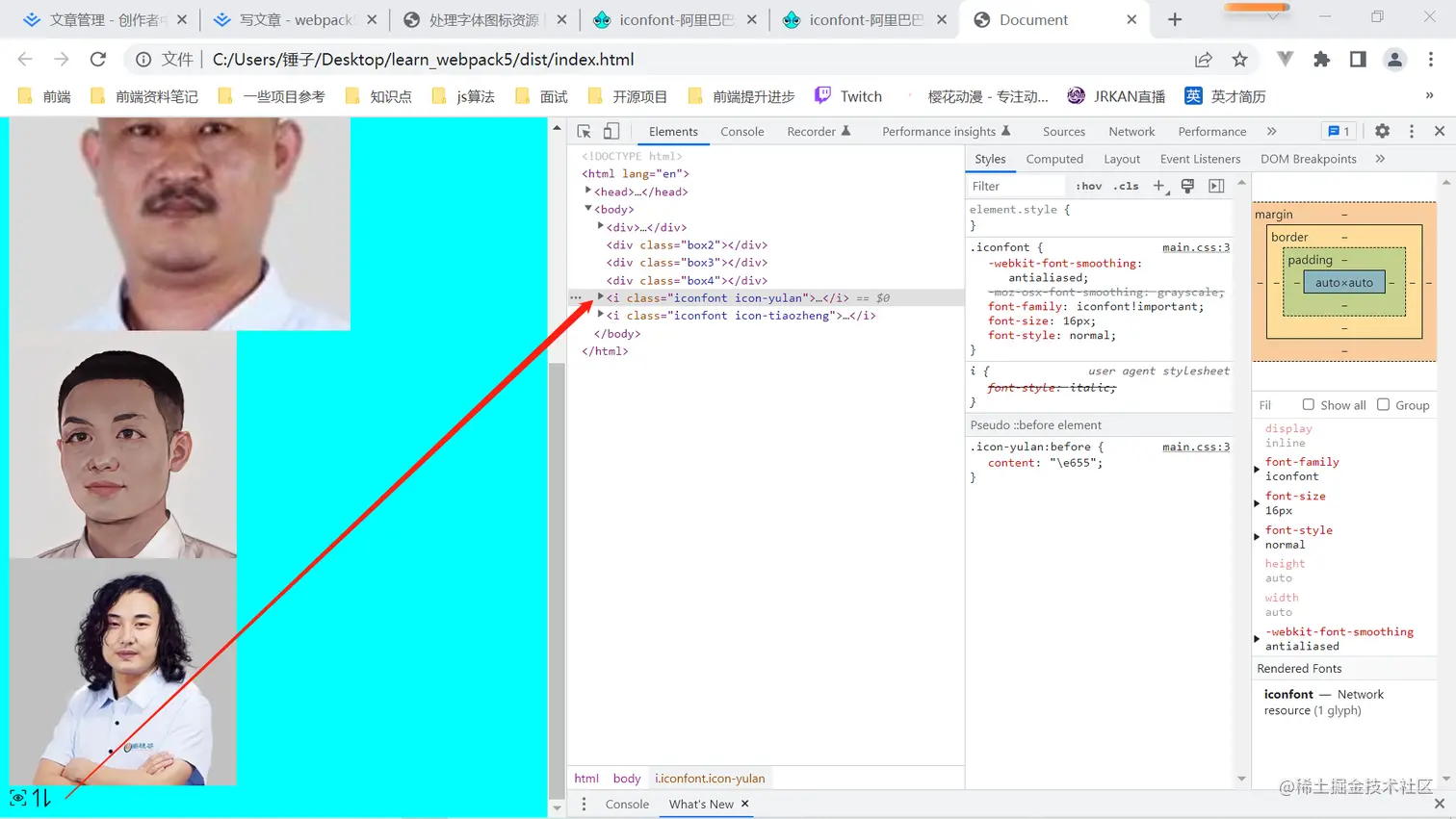Image resolution: width=1456 pixels, height=819 pixels.
Task: Close the What's New drawer tab
Action: (x=744, y=804)
